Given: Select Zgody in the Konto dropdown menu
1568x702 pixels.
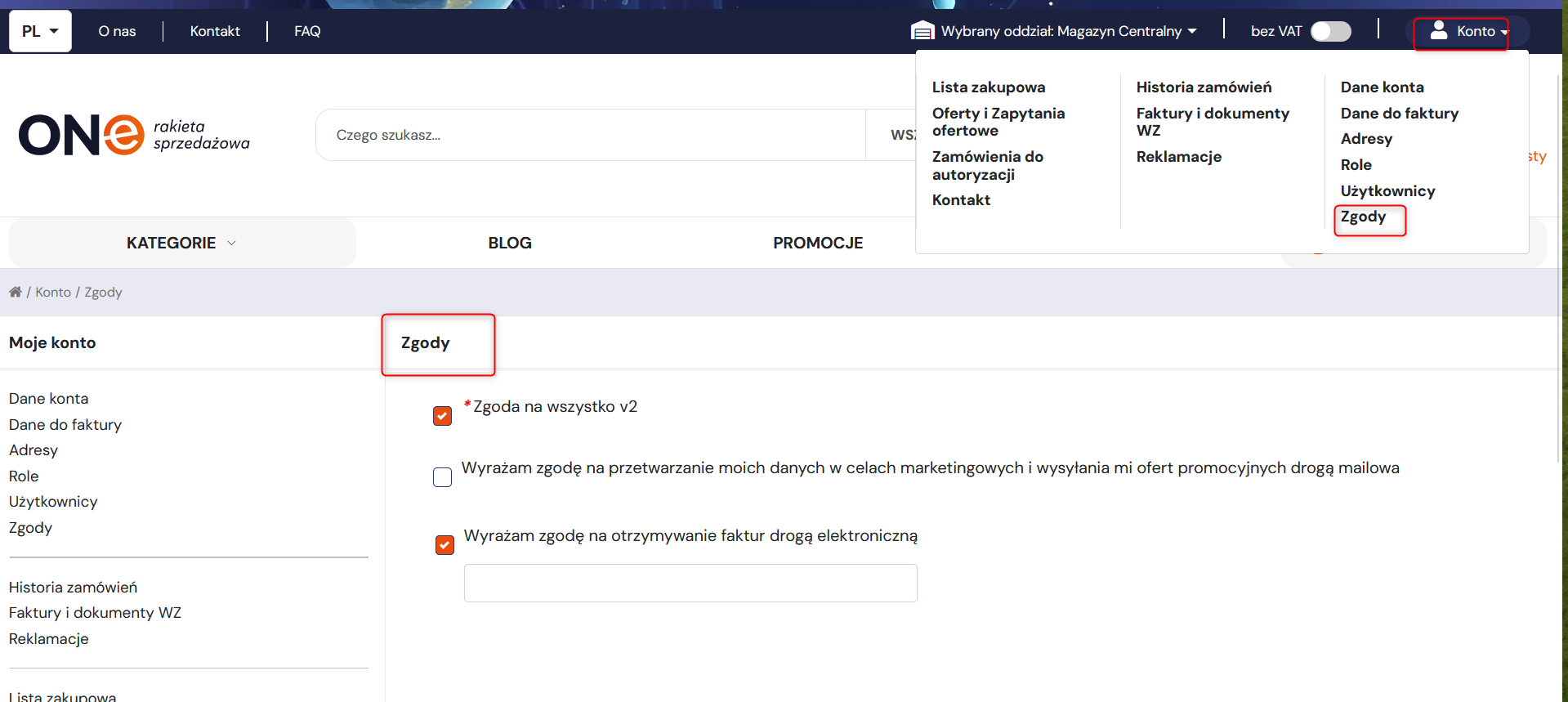Looking at the screenshot, I should pyautogui.click(x=1363, y=217).
